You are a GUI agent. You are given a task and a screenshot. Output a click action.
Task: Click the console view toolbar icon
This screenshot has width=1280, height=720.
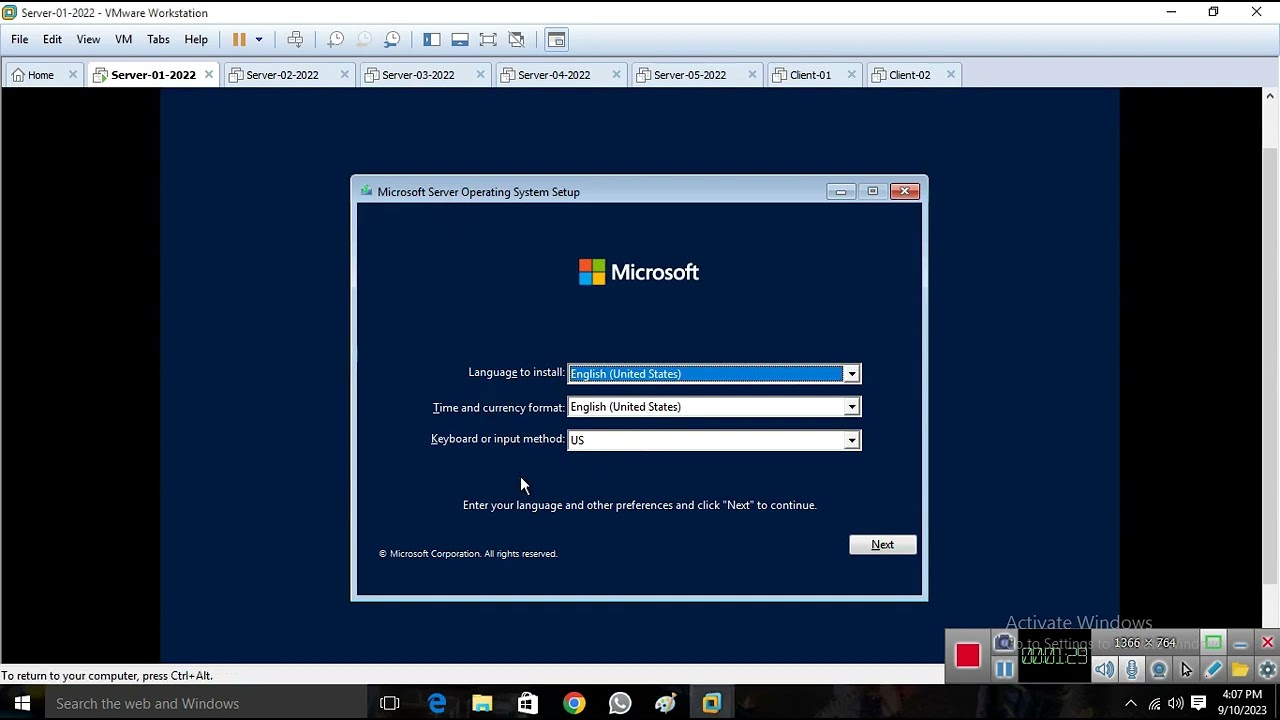556,39
